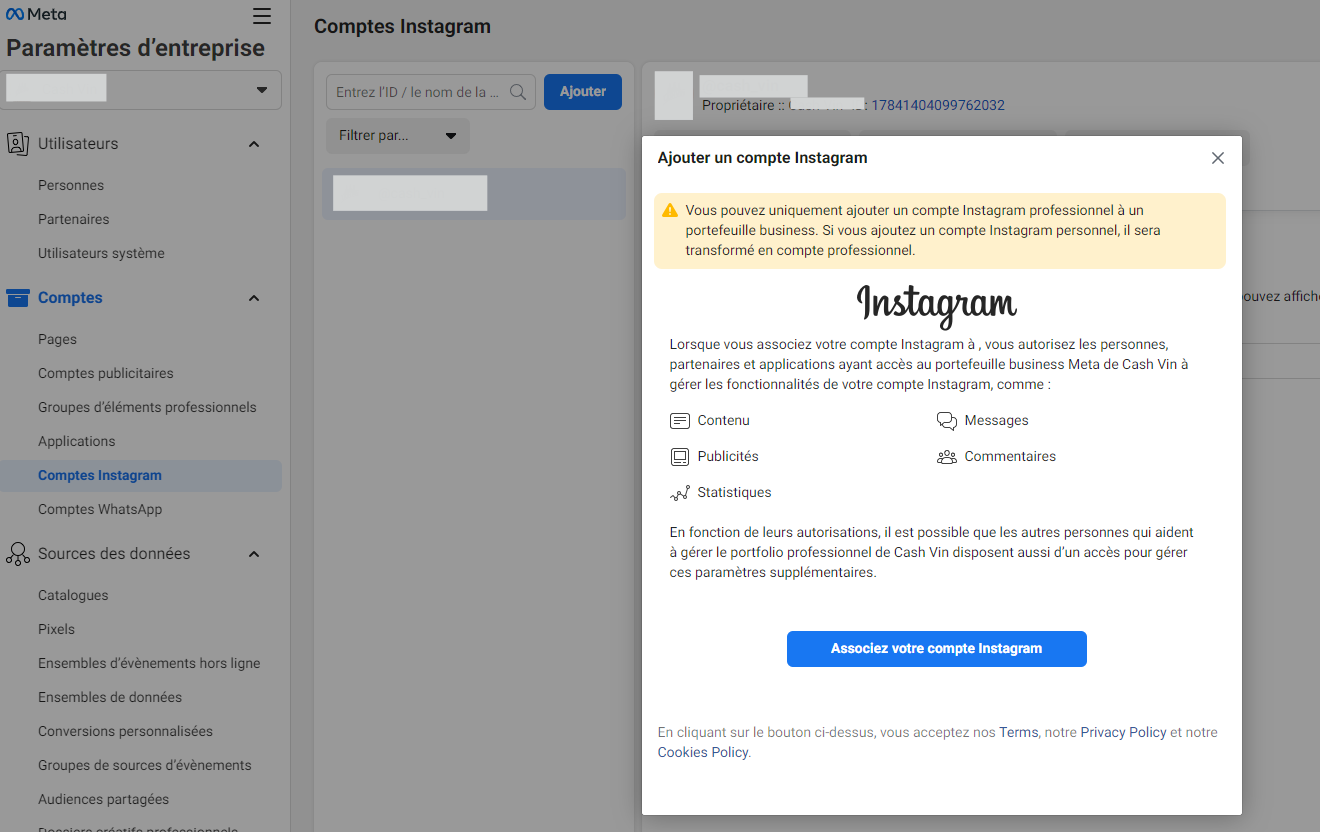Open Applications in sidebar
The height and width of the screenshot is (832, 1320).
(76, 441)
